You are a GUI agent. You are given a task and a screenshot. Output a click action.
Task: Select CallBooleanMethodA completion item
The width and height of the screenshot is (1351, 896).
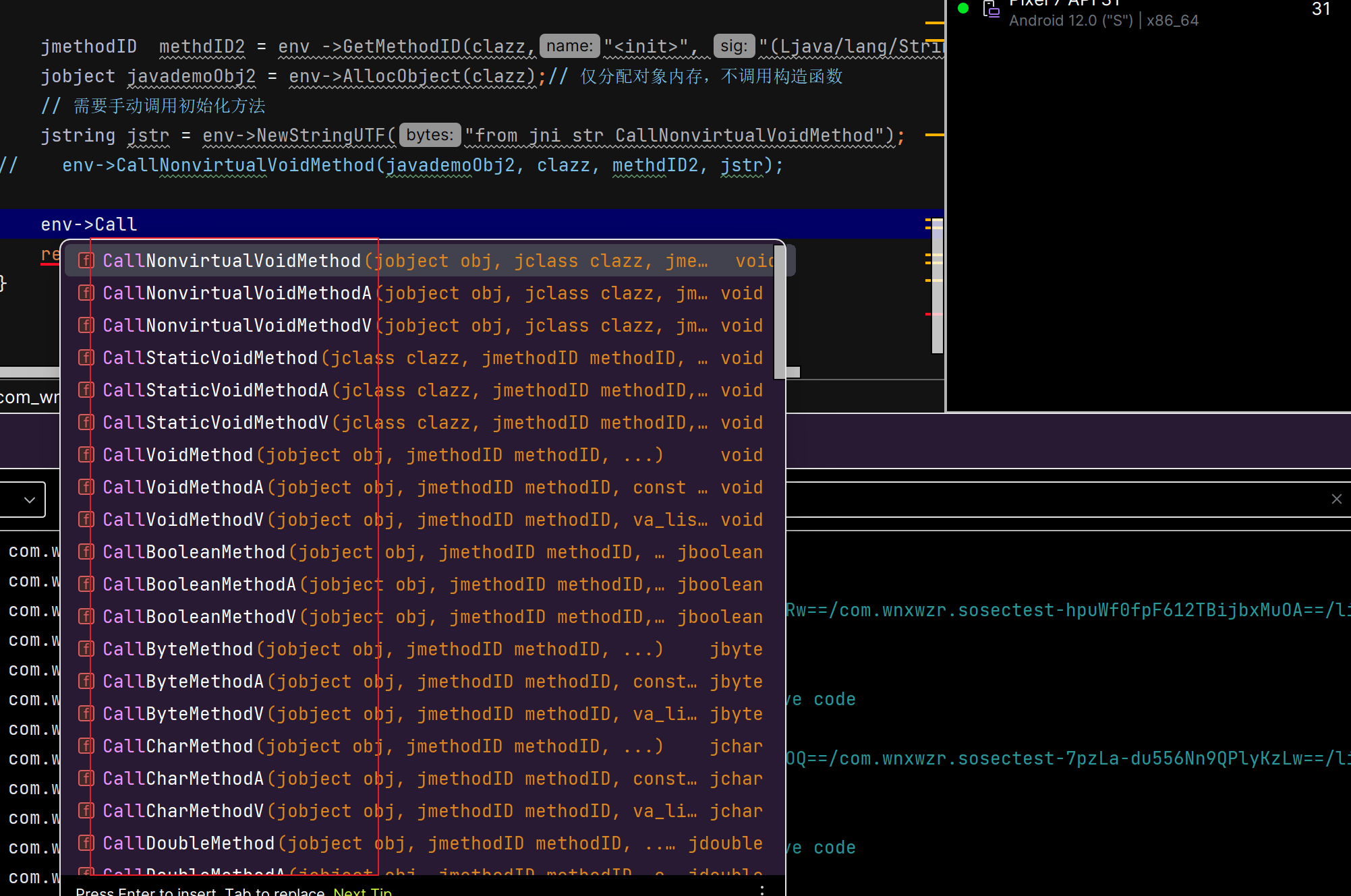coord(423,585)
